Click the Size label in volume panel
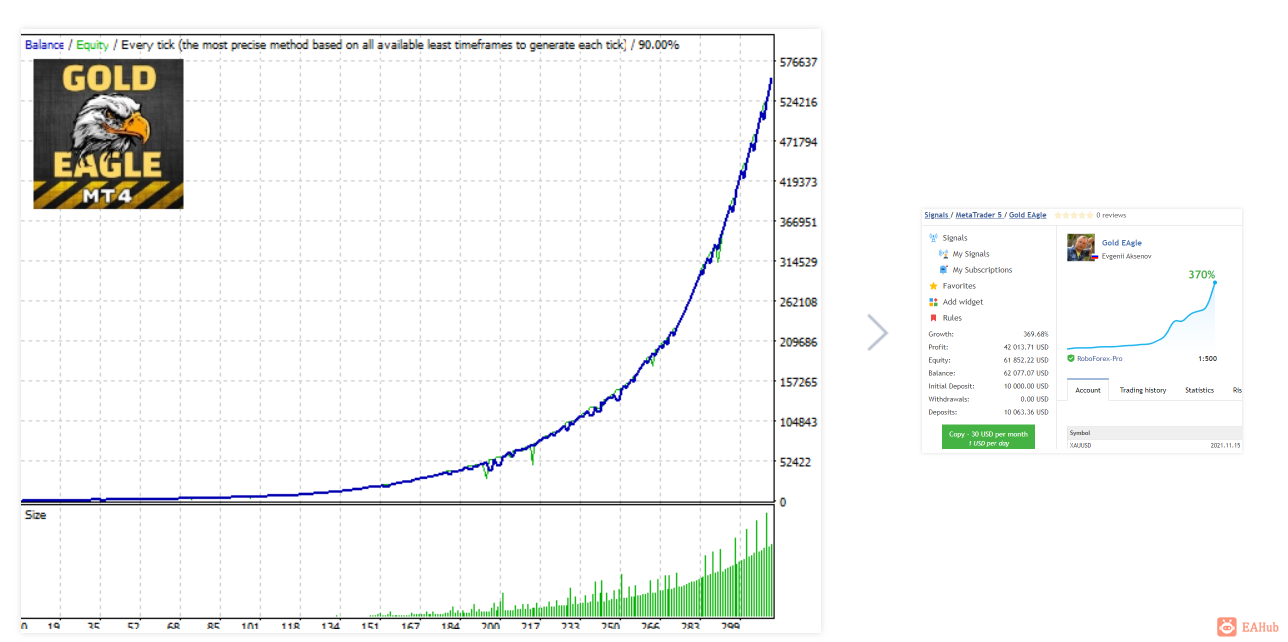This screenshot has width=1288, height=642. 35,515
